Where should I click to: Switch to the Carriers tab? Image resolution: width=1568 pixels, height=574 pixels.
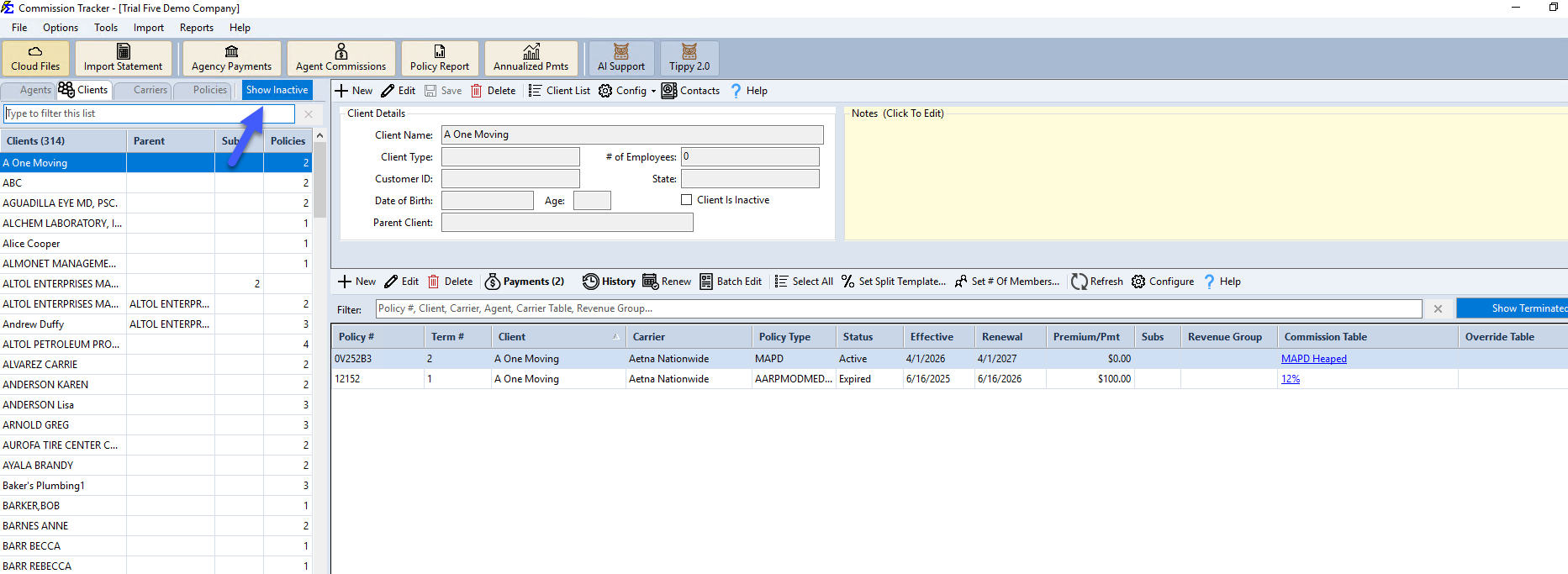143,90
